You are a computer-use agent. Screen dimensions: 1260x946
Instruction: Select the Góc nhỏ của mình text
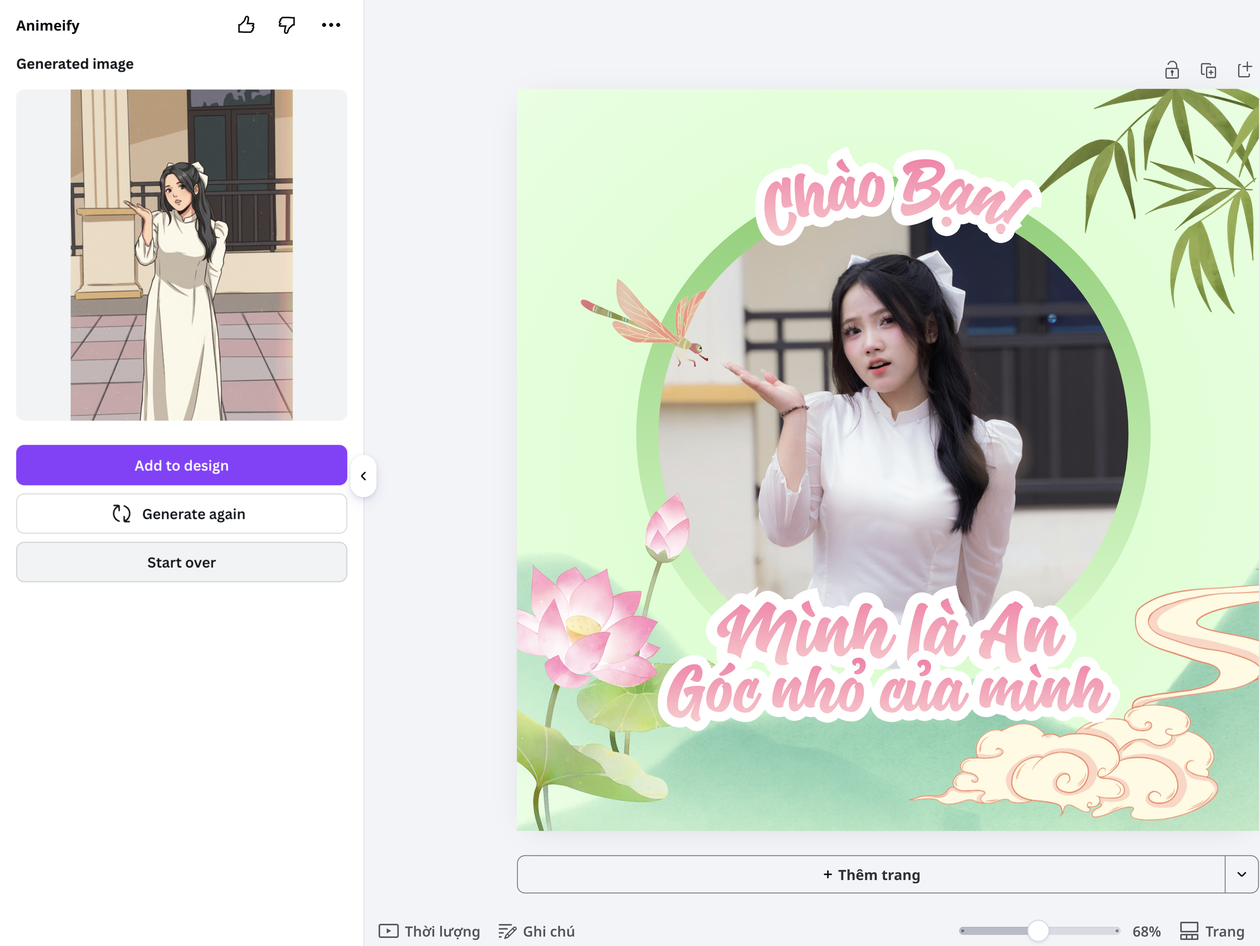click(888, 692)
